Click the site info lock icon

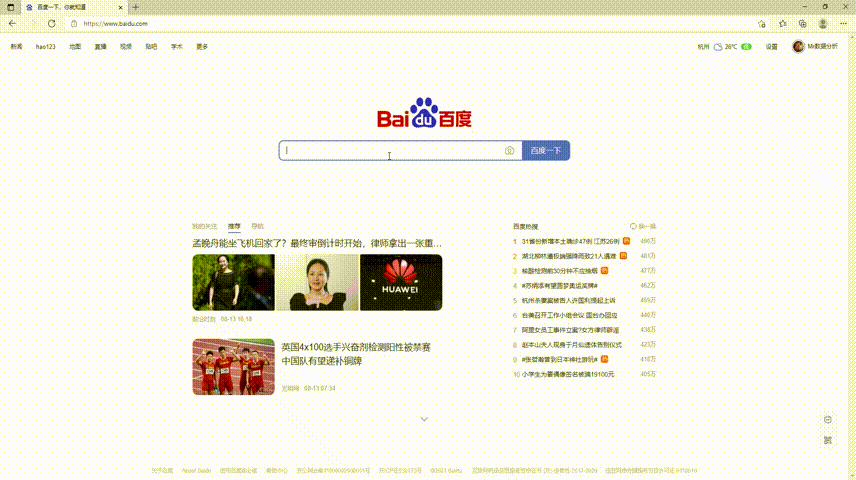click(x=74, y=23)
